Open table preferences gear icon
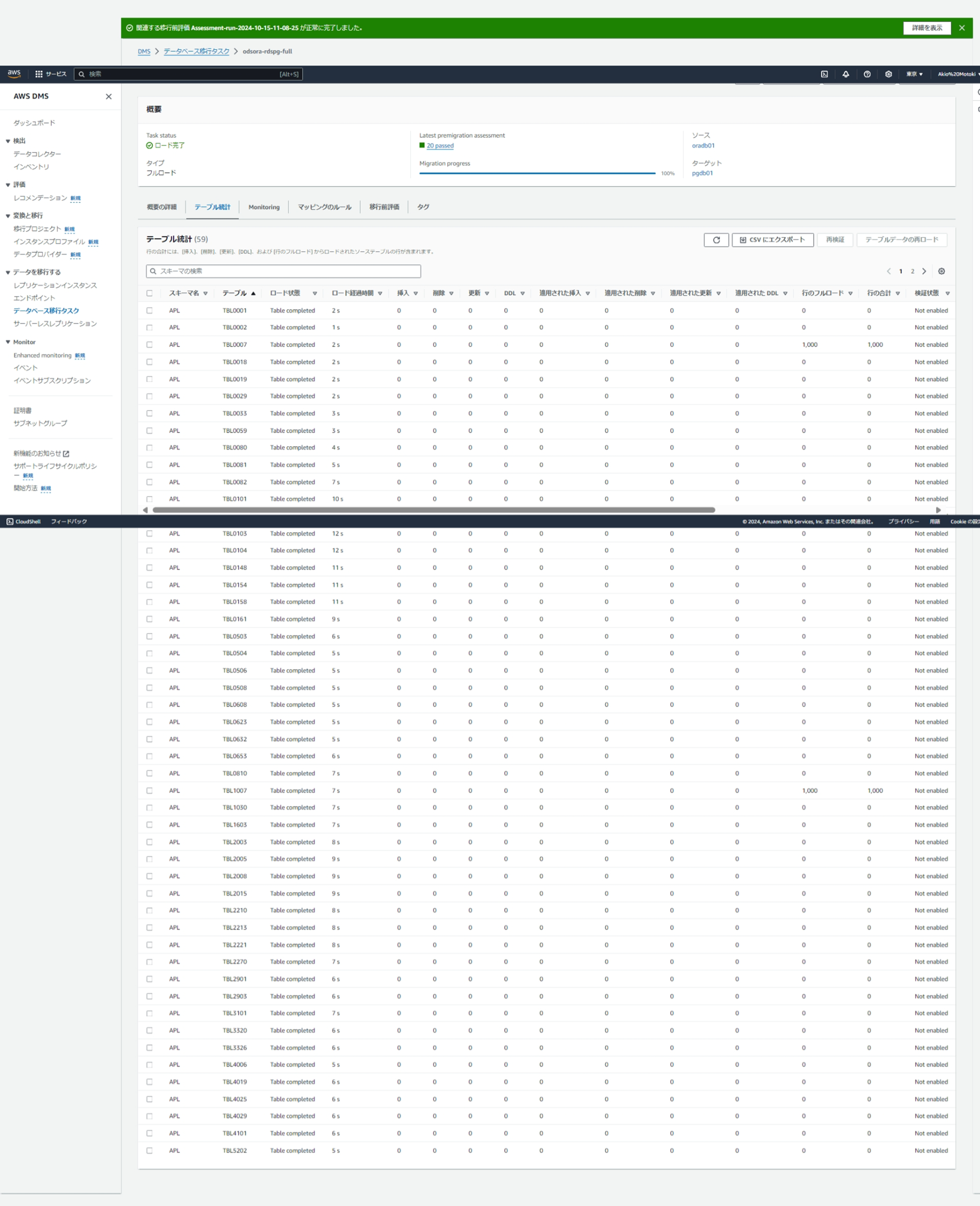The width and height of the screenshot is (980, 1206). [941, 272]
